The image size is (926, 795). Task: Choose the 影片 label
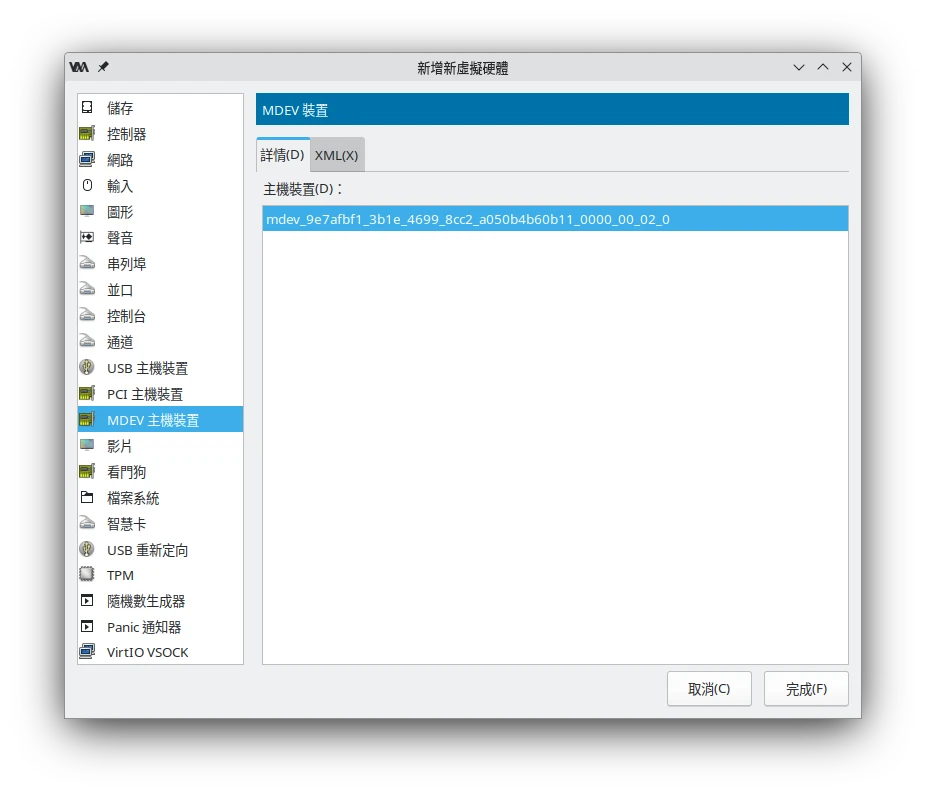click(119, 446)
